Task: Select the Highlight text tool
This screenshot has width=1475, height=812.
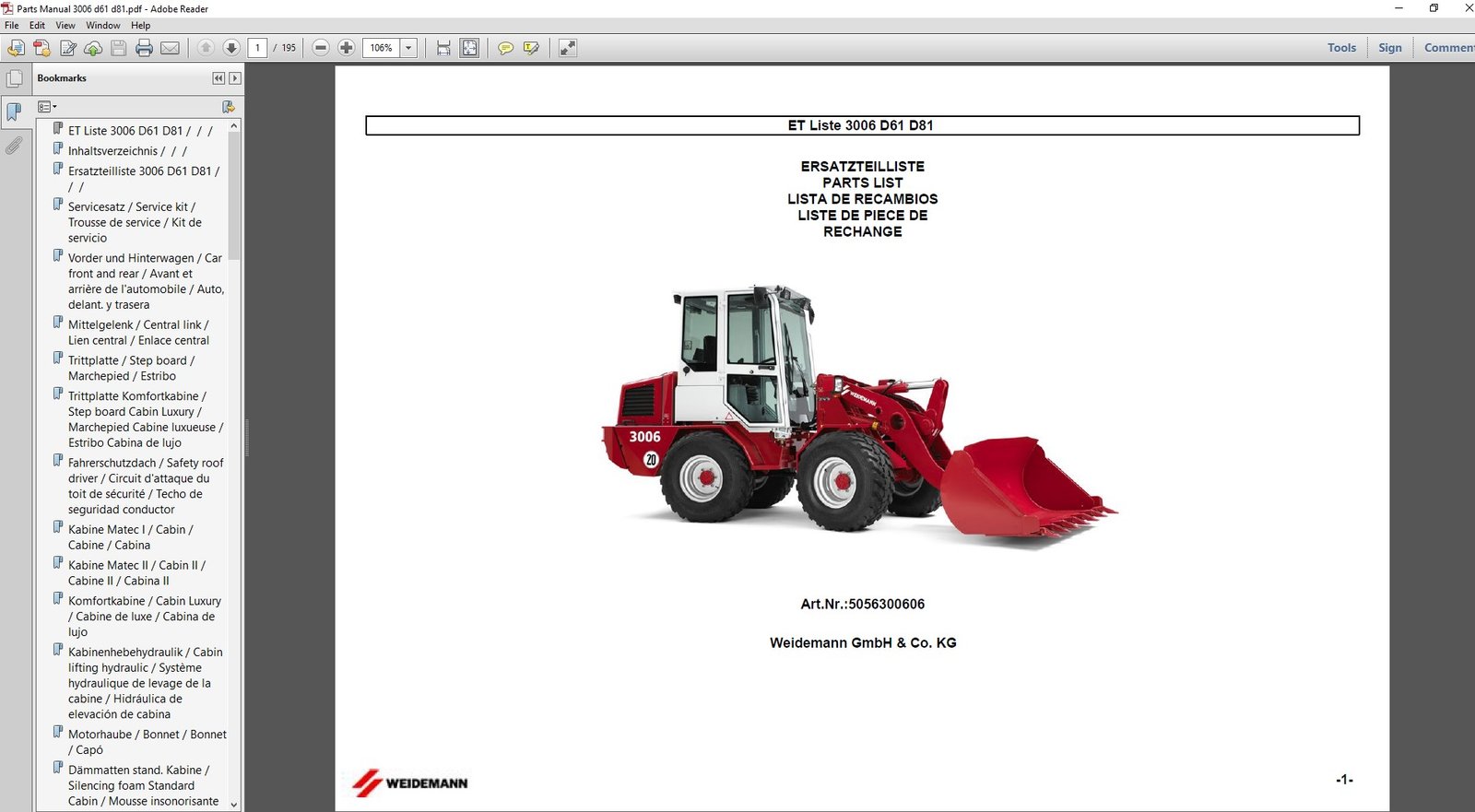Action: point(531,48)
